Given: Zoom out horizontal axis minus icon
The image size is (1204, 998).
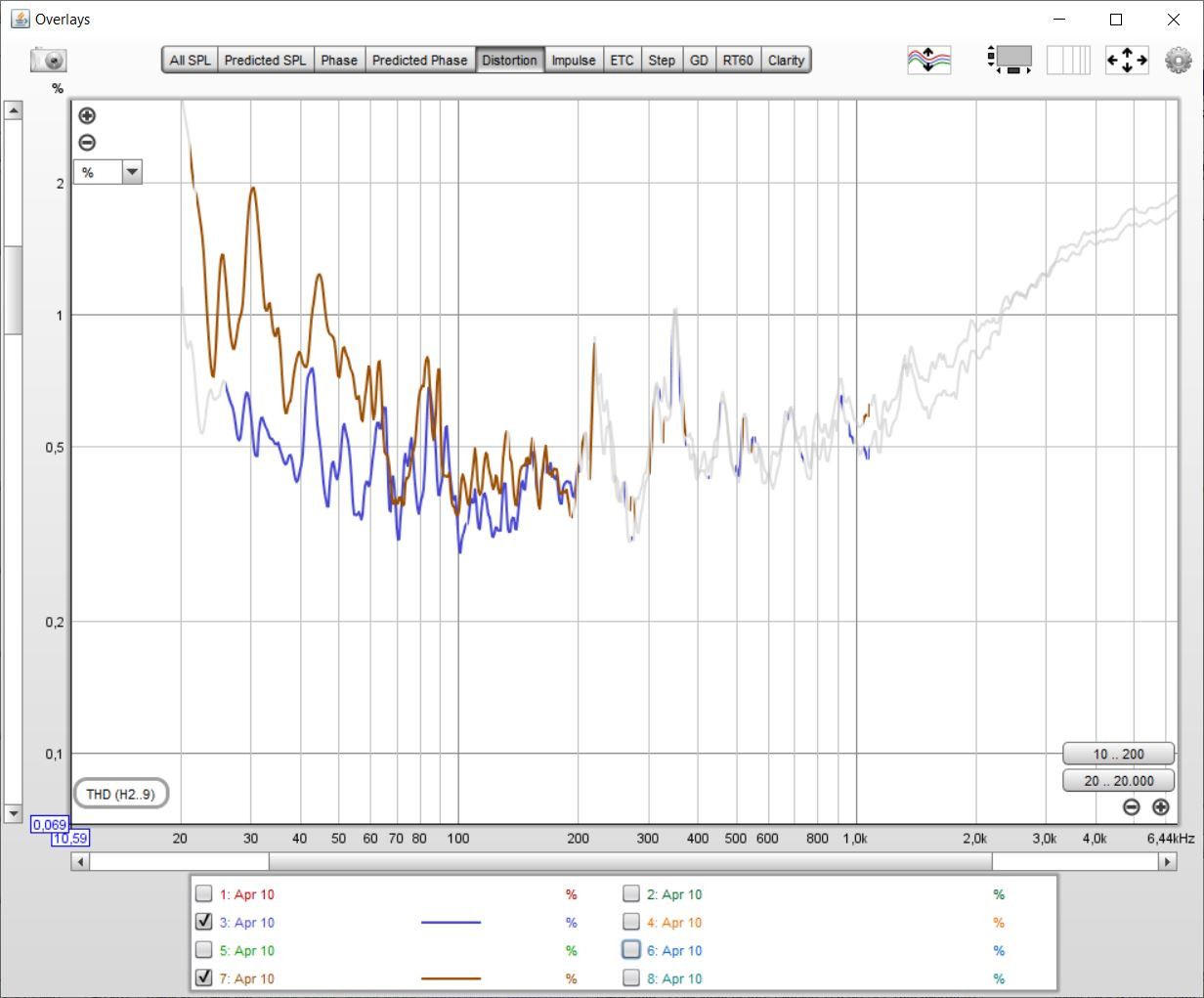Looking at the screenshot, I should [x=1131, y=806].
